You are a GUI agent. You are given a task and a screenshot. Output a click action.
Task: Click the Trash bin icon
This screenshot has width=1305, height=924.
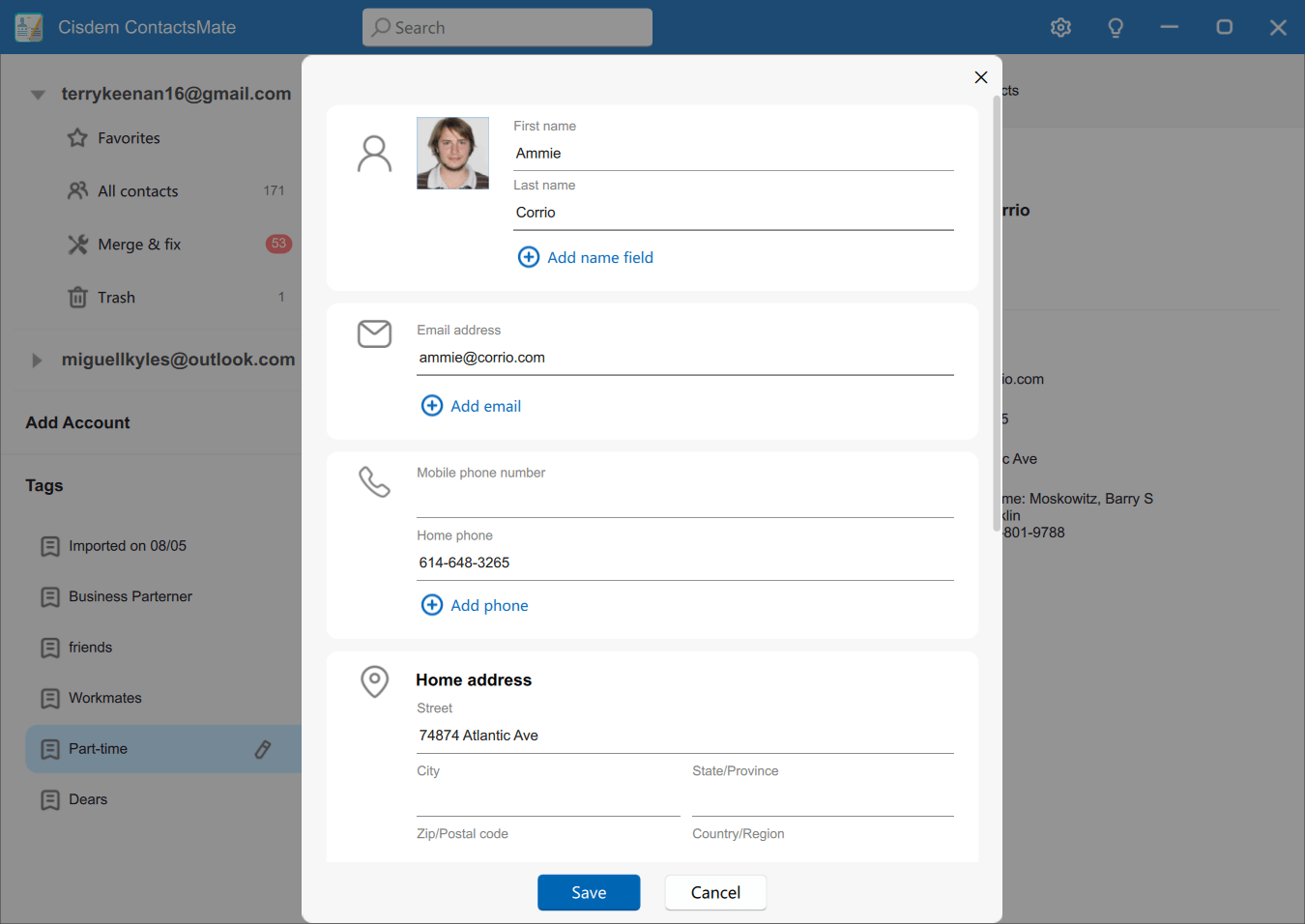pyautogui.click(x=77, y=298)
